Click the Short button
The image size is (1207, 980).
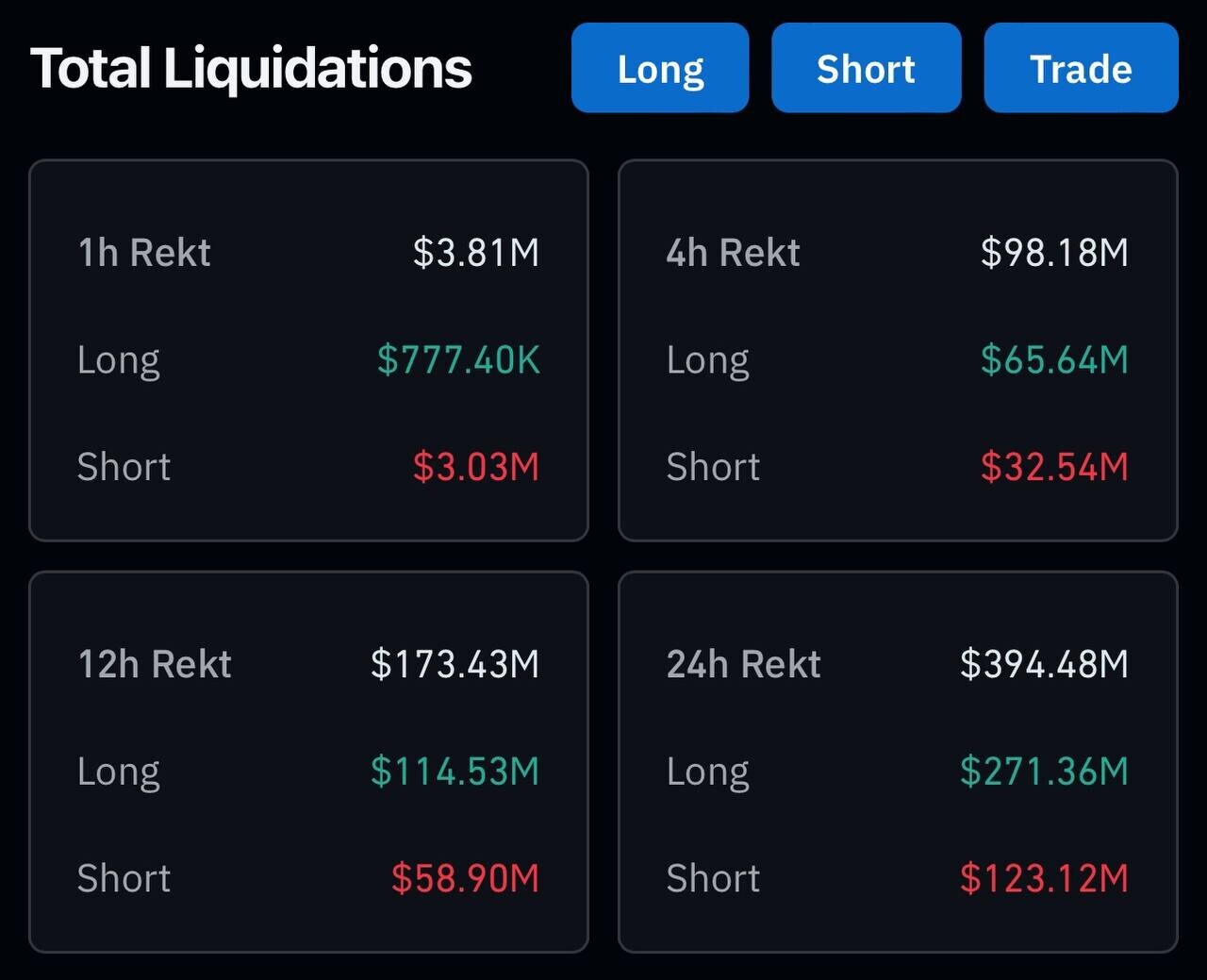click(x=866, y=68)
